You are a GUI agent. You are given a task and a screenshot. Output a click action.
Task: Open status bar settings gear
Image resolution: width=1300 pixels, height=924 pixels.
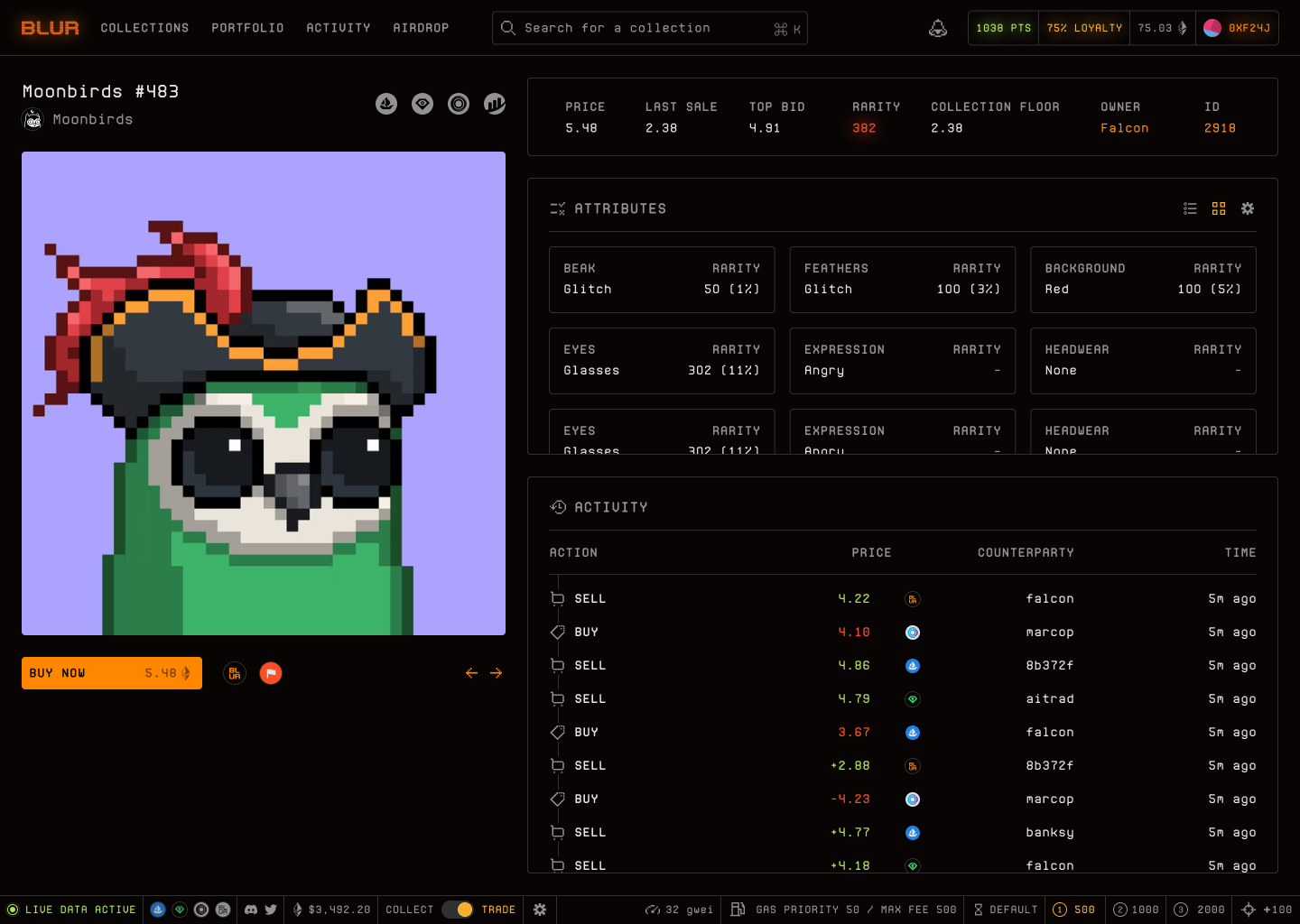(540, 910)
